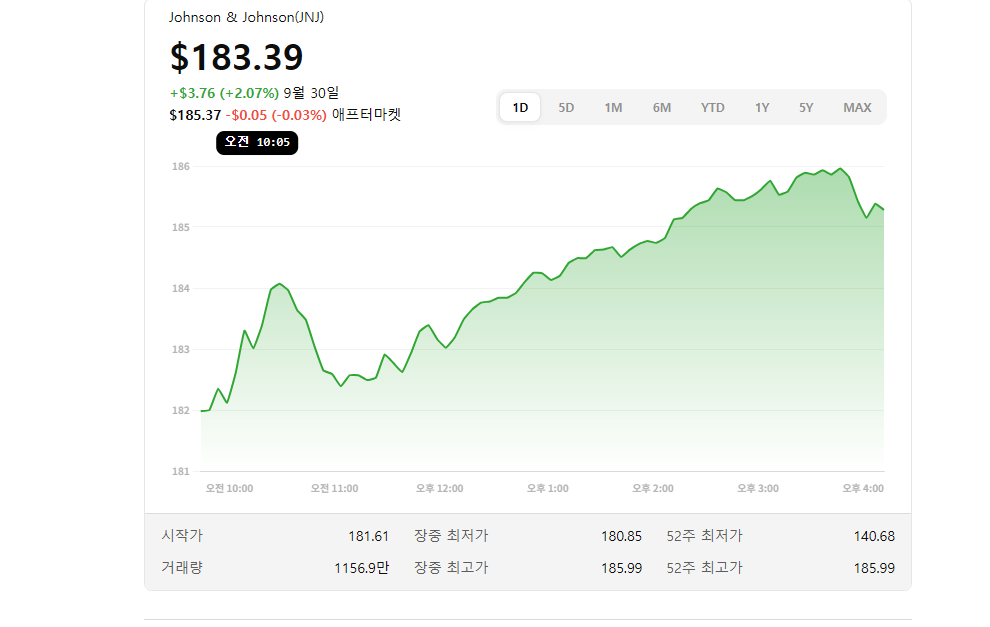
Task: Switch chart to 1Y range
Action: point(762,107)
